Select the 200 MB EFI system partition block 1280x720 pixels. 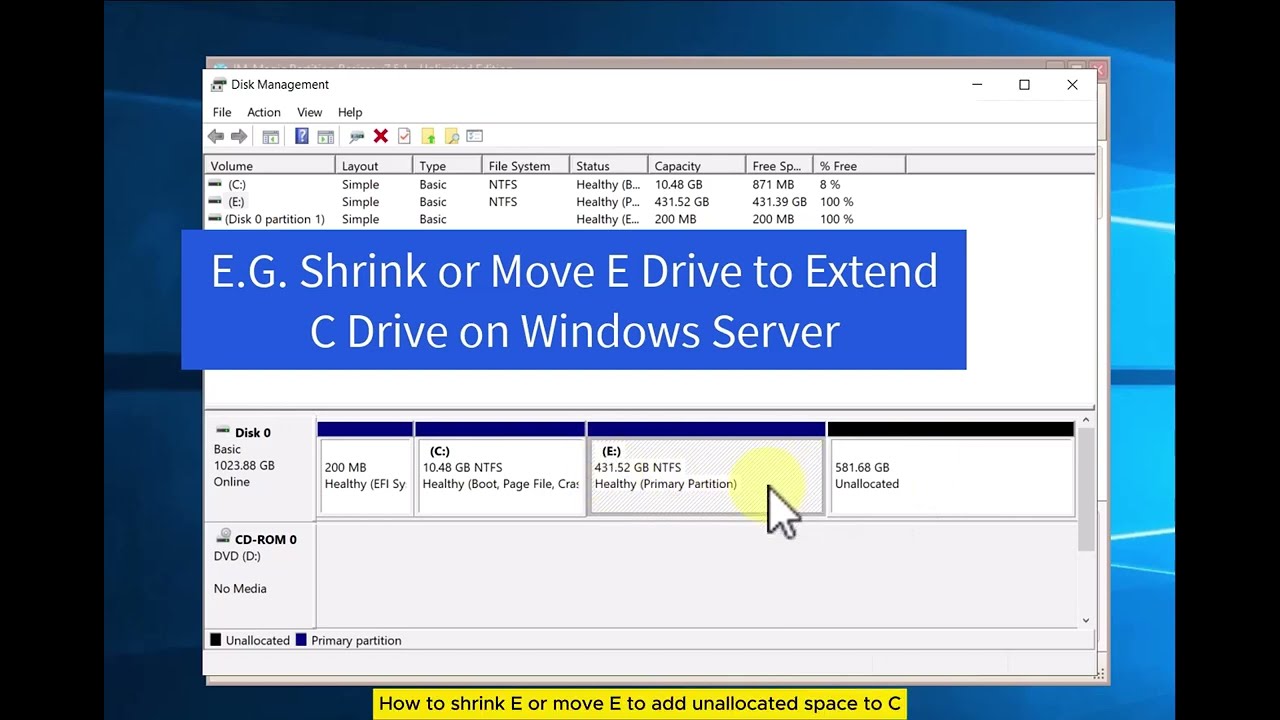coord(365,469)
